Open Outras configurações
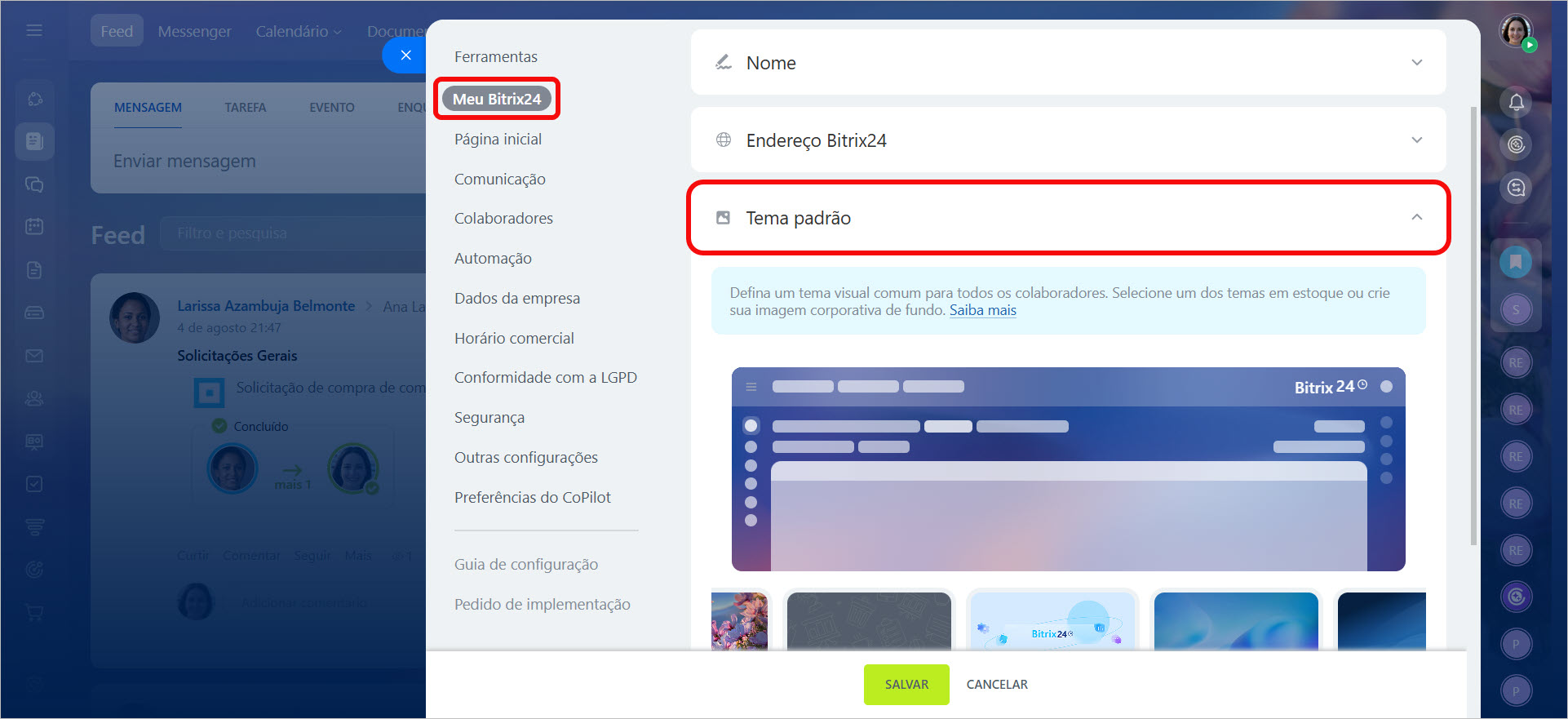The width and height of the screenshot is (1568, 719). click(x=526, y=457)
